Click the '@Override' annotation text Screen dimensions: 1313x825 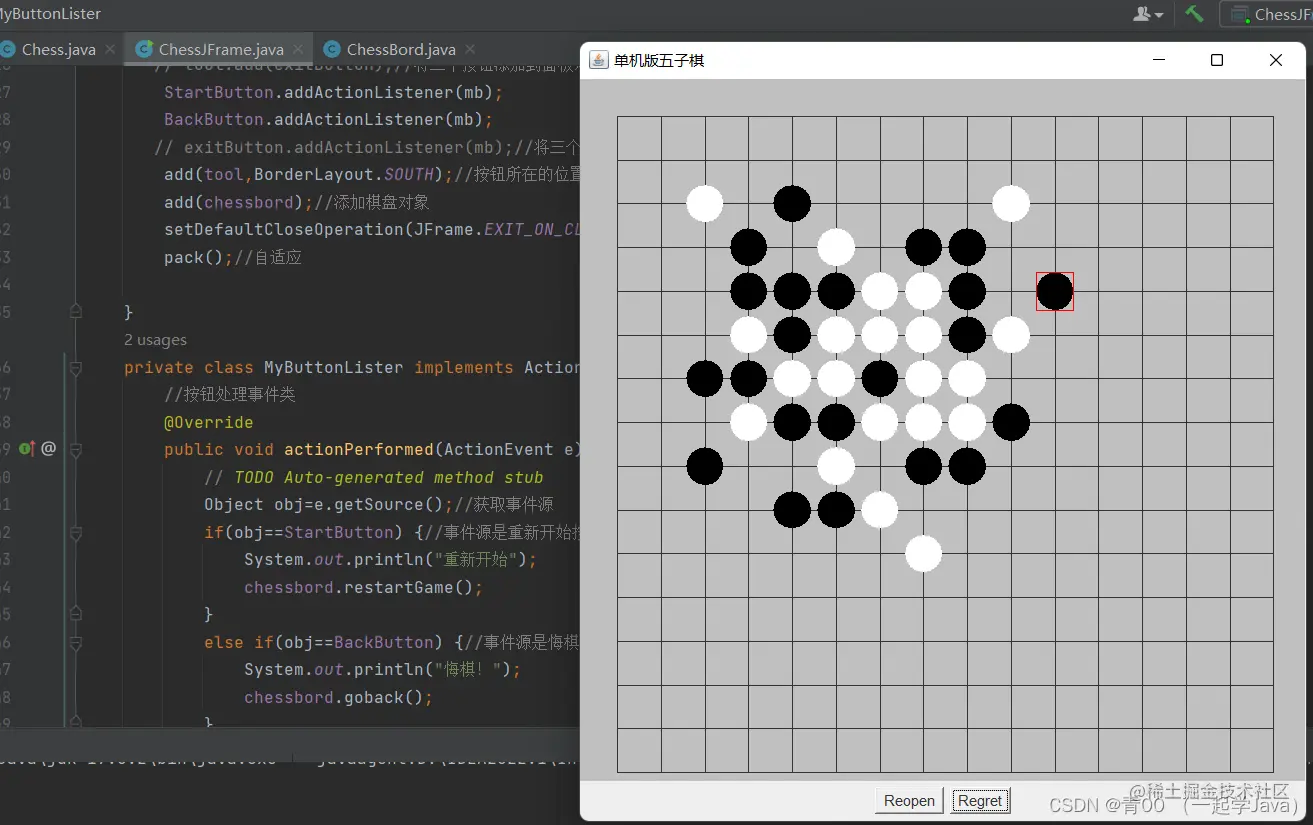coord(209,422)
